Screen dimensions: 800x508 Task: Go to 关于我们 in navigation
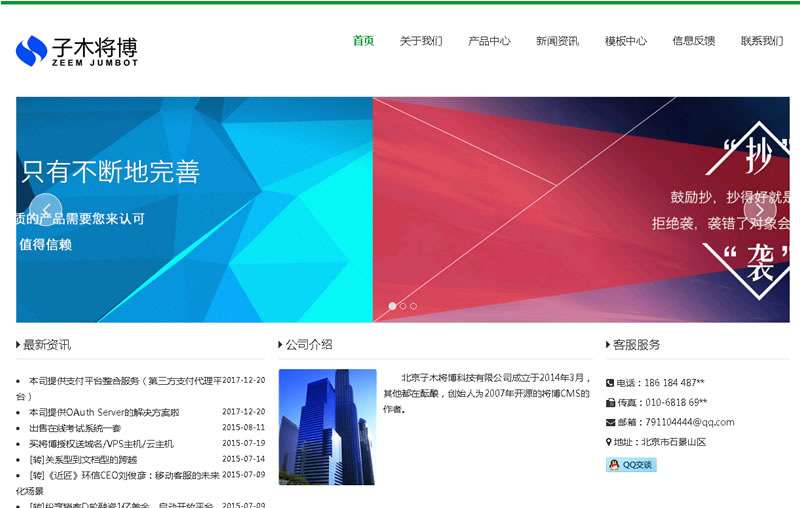(421, 41)
